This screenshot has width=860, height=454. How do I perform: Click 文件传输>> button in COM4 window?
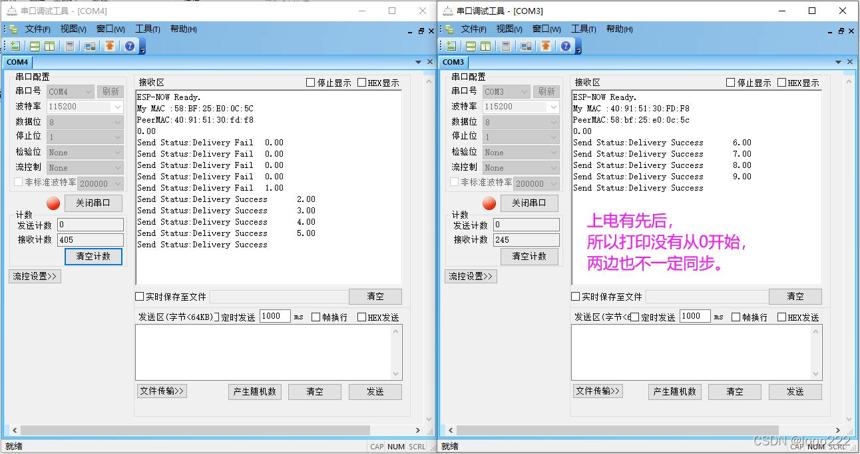[x=161, y=391]
